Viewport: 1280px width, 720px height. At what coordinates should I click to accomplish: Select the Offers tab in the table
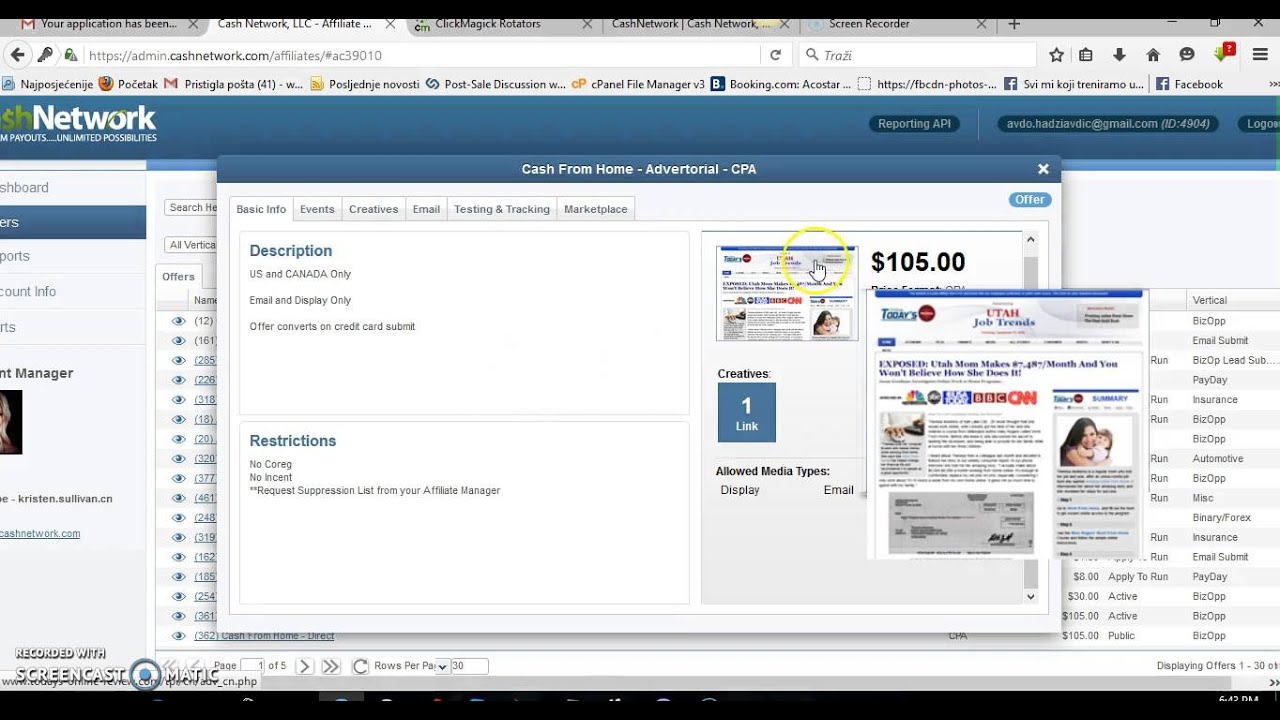click(178, 277)
